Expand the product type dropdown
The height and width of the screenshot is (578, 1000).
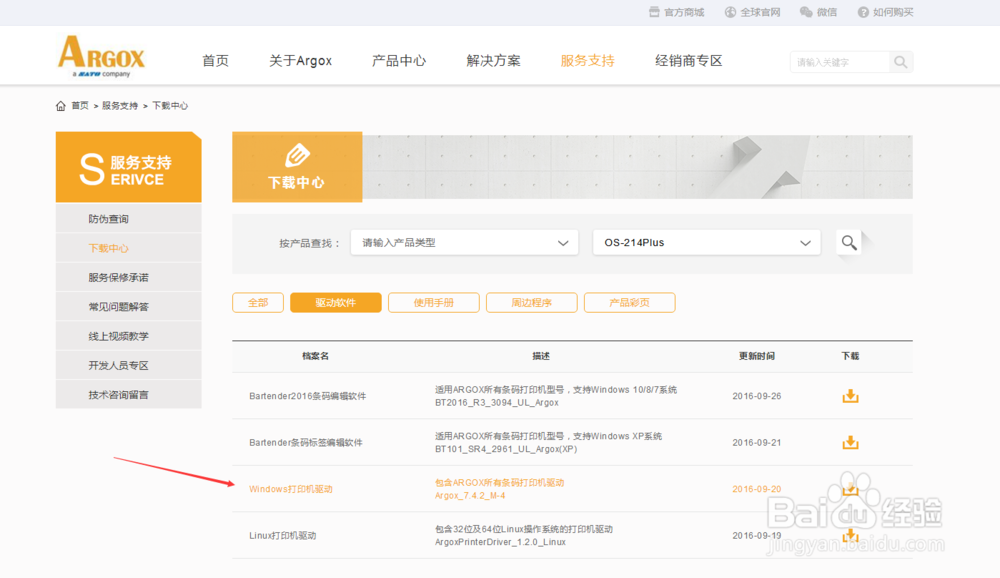click(464, 242)
